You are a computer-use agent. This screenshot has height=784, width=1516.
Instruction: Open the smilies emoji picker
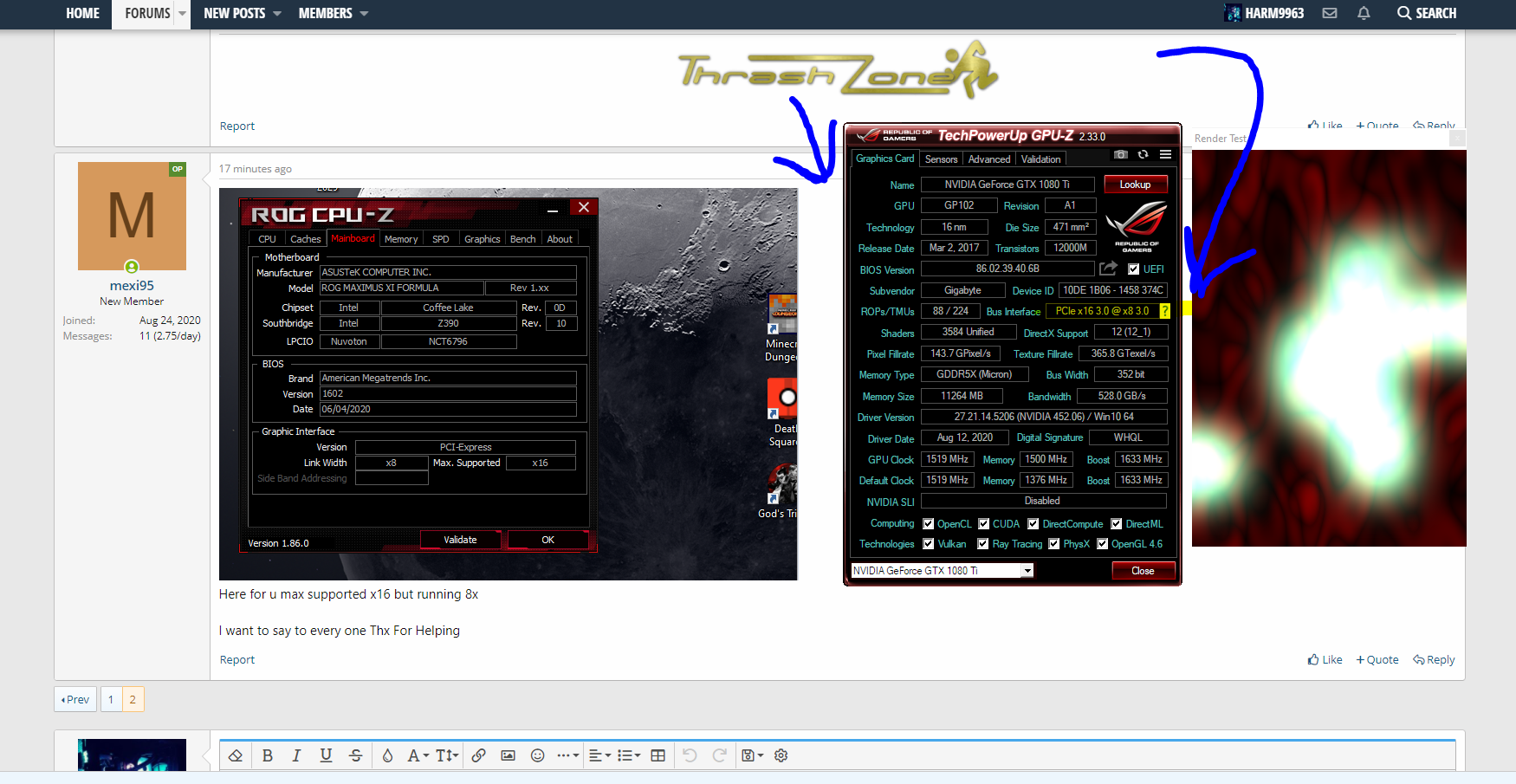537,755
